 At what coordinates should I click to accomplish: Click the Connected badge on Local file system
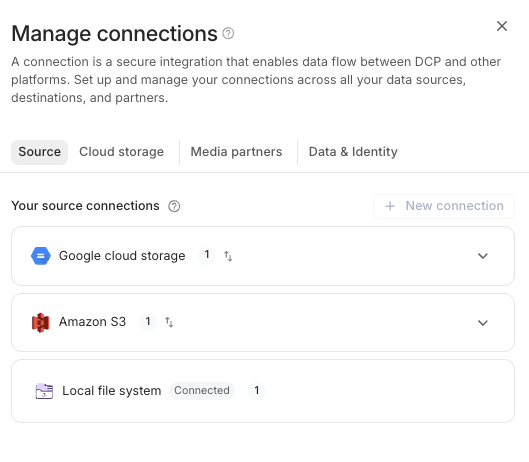click(202, 391)
